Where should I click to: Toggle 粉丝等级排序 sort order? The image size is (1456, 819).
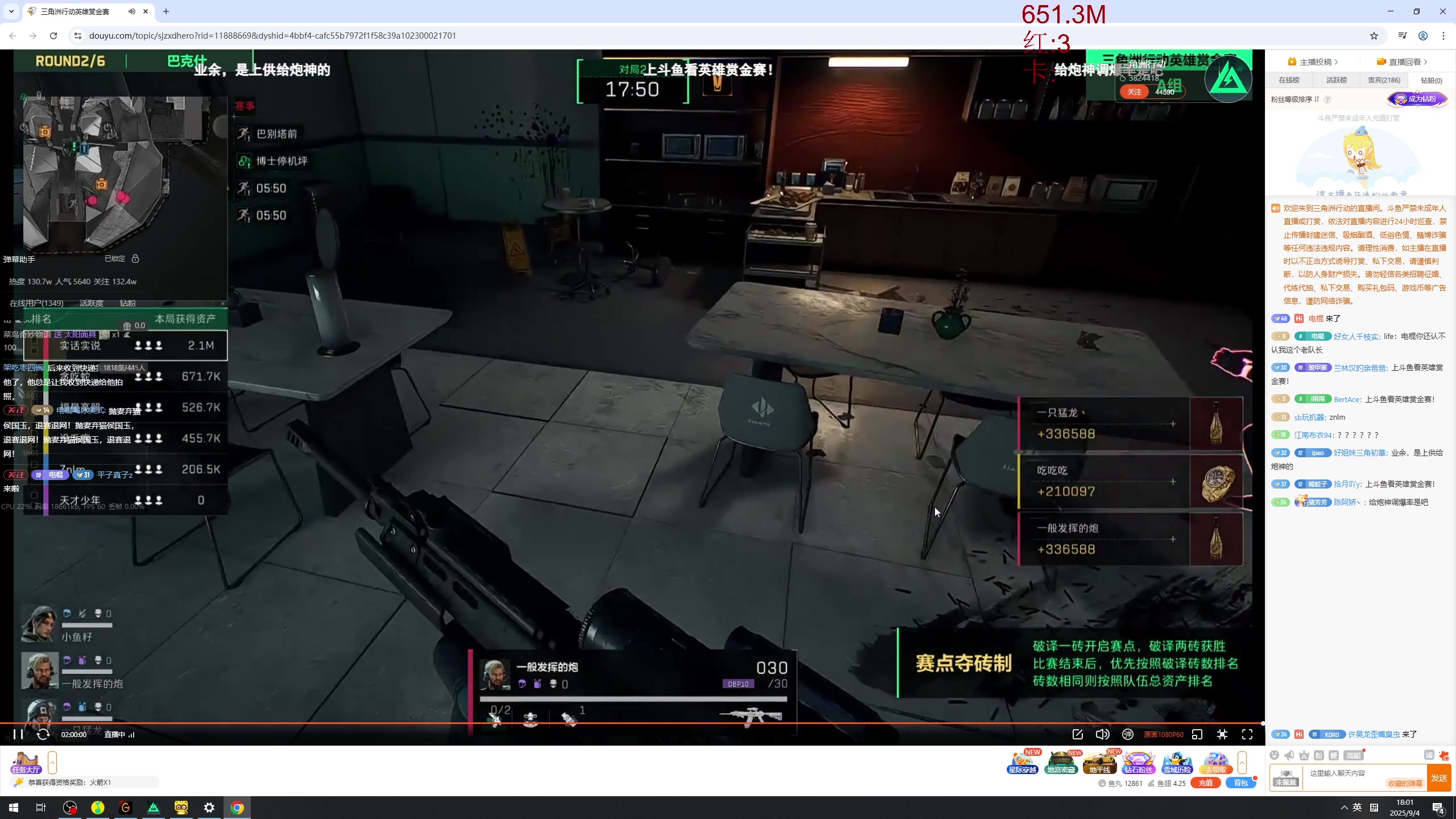tap(1295, 99)
